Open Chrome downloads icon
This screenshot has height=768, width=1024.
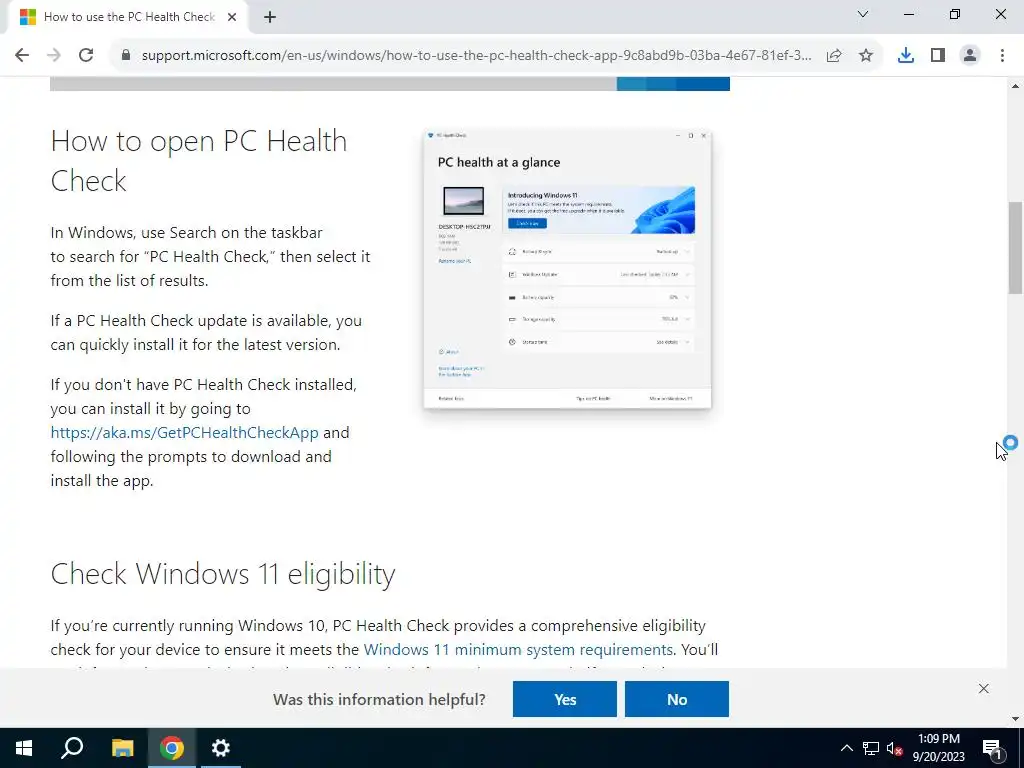click(906, 56)
